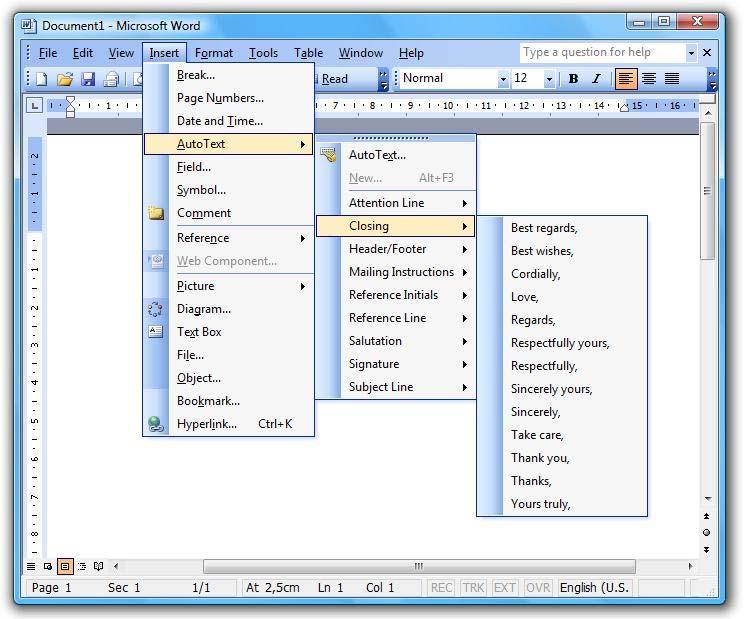This screenshot has height=619, width=744.
Task: Toggle Center alignment
Action: [x=649, y=78]
